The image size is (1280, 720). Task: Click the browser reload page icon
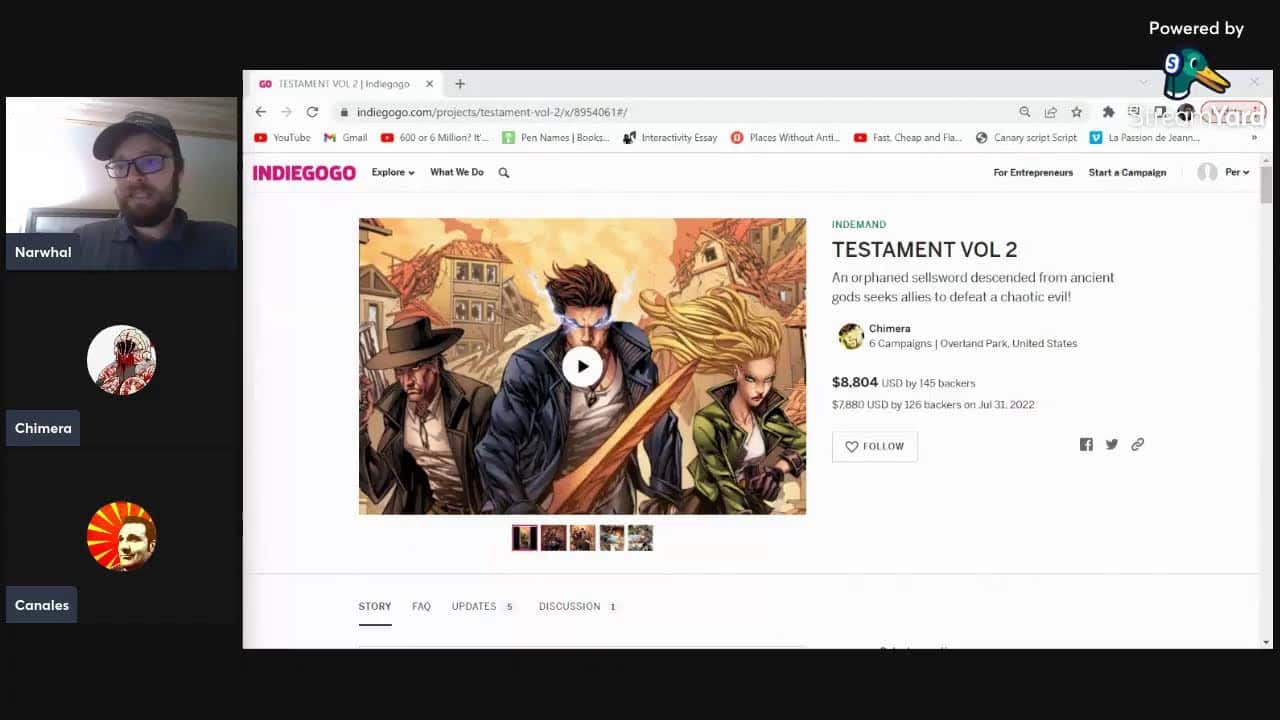[312, 112]
